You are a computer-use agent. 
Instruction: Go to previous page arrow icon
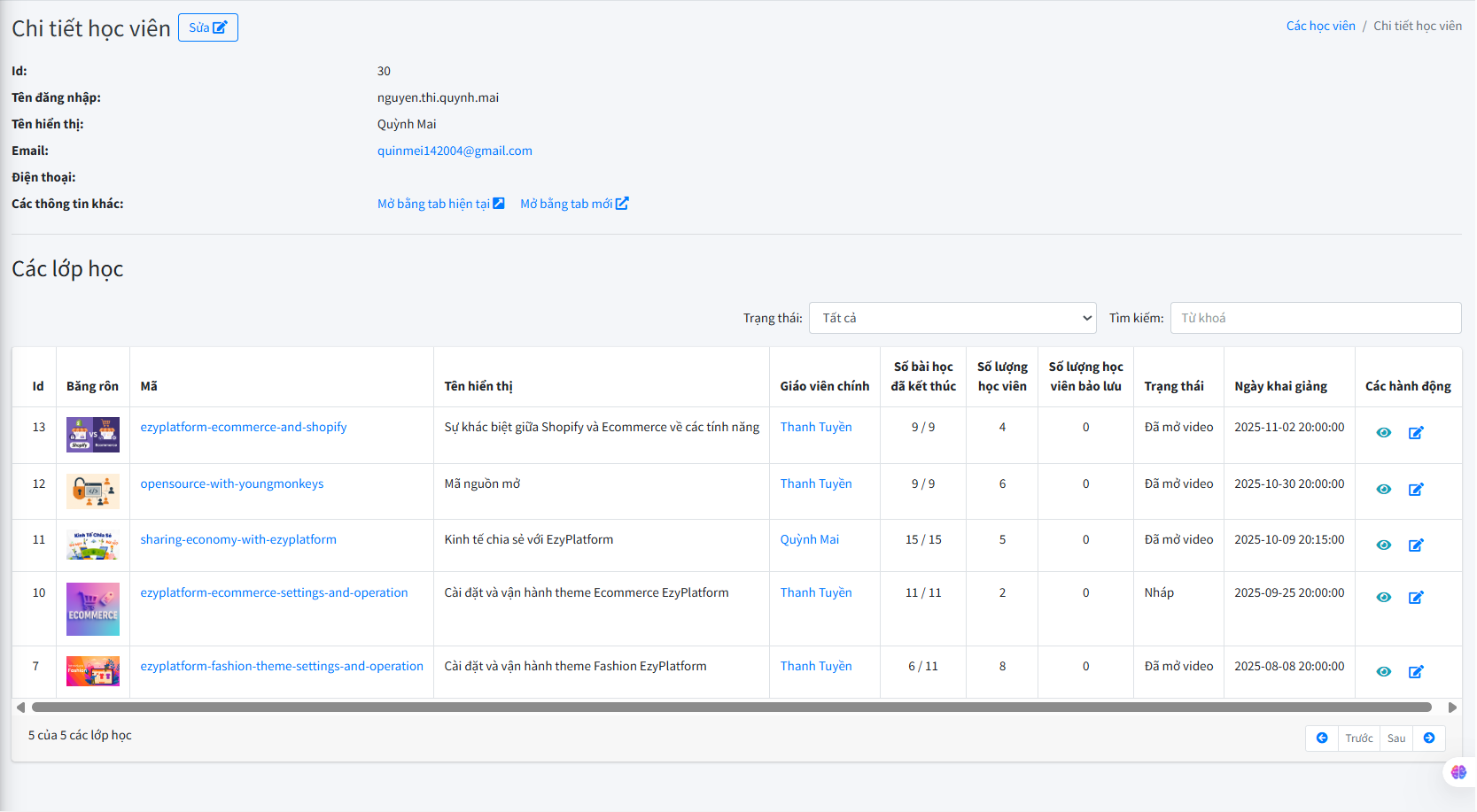tap(1322, 739)
